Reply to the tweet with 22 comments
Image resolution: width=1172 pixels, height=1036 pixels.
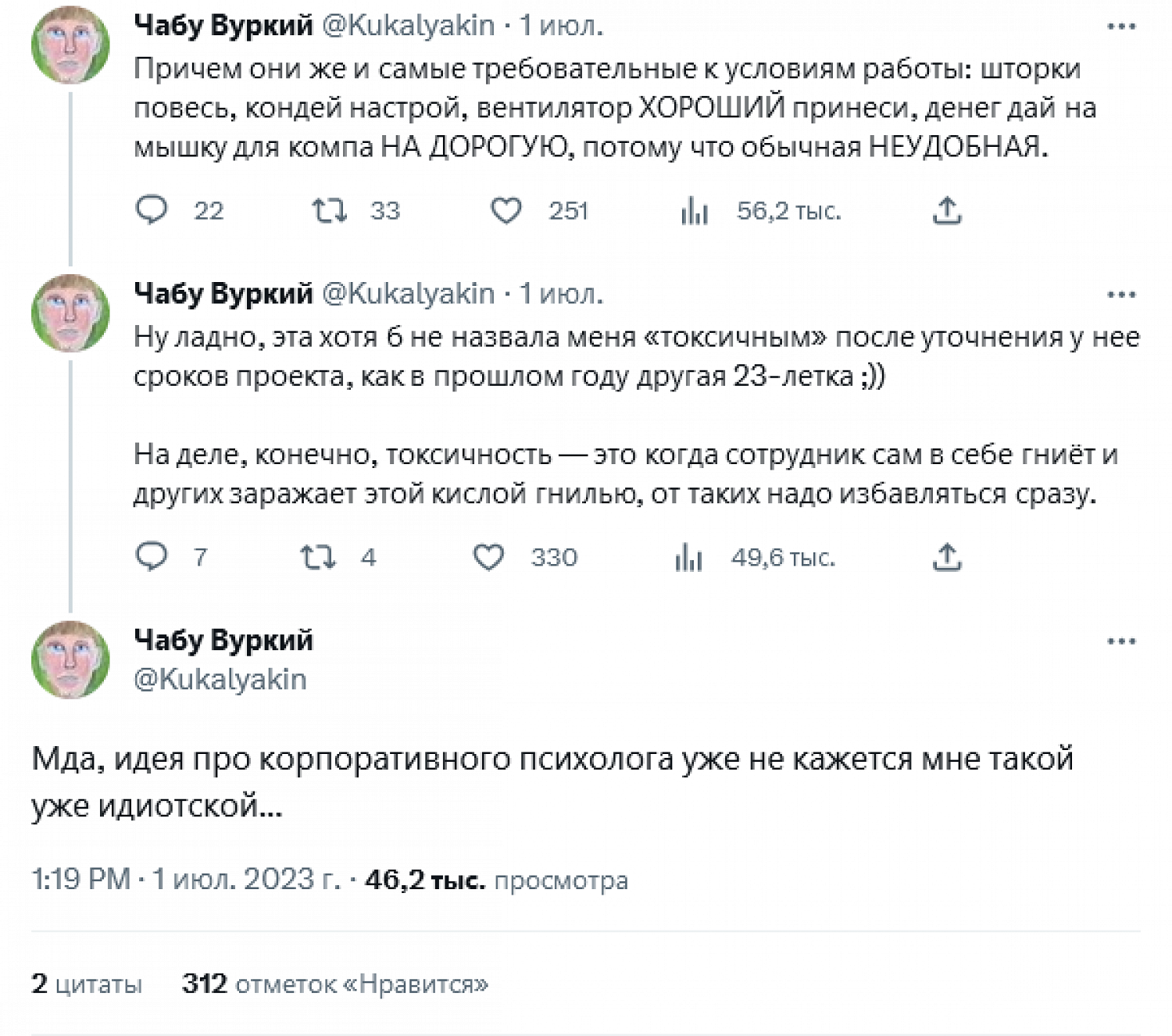[x=152, y=210]
